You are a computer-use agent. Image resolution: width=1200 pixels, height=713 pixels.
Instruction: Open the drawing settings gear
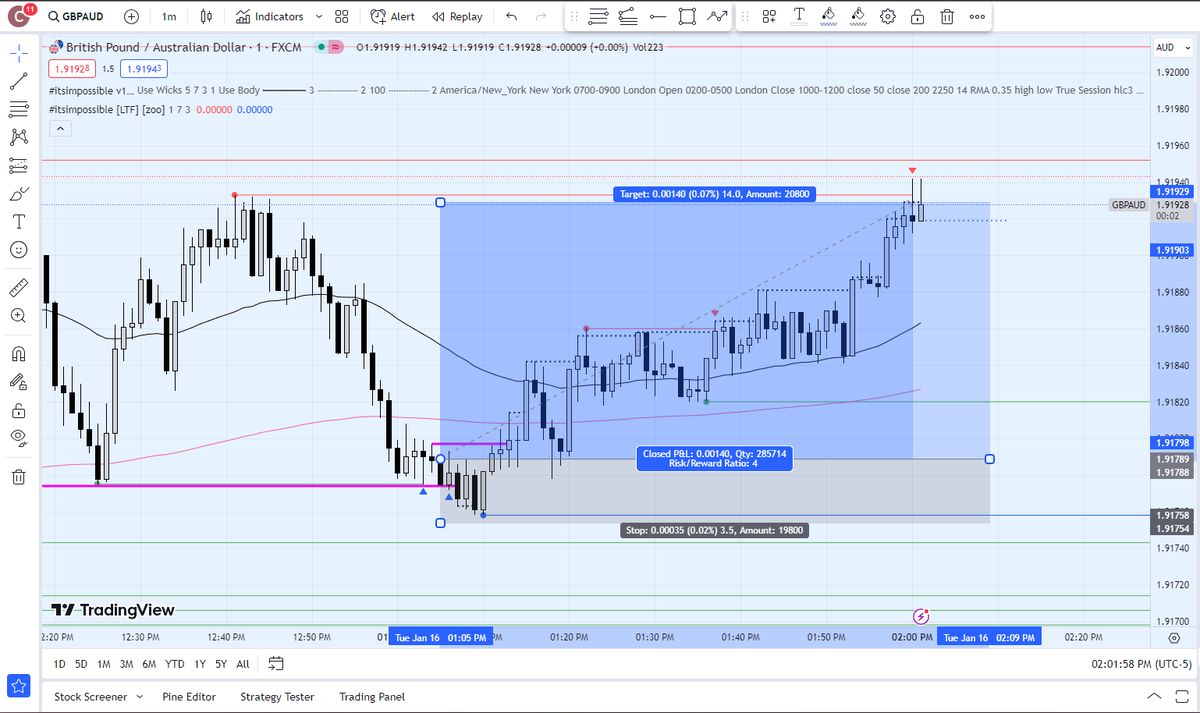[x=888, y=17]
